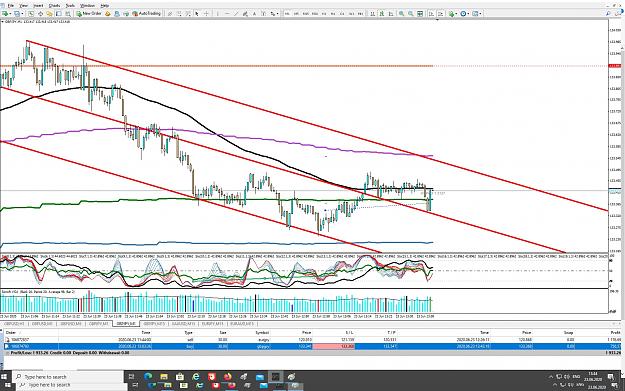The height and width of the screenshot is (391, 625).
Task: Tile chart windows with grid icon
Action: [x=420, y=14]
